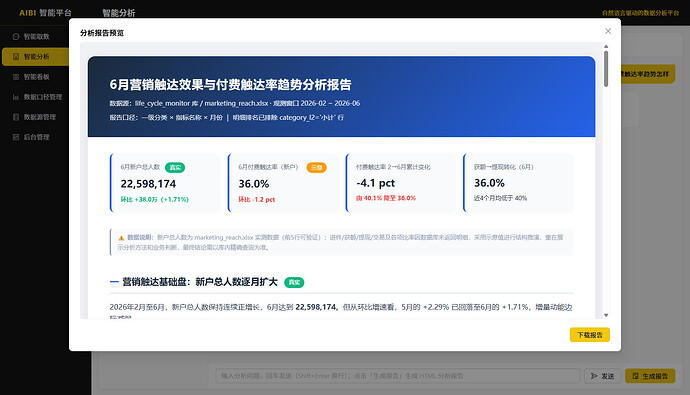This screenshot has width=690, height=395.
Task: Click the 报告口径 line in report header
Action: pyautogui.click(x=227, y=117)
